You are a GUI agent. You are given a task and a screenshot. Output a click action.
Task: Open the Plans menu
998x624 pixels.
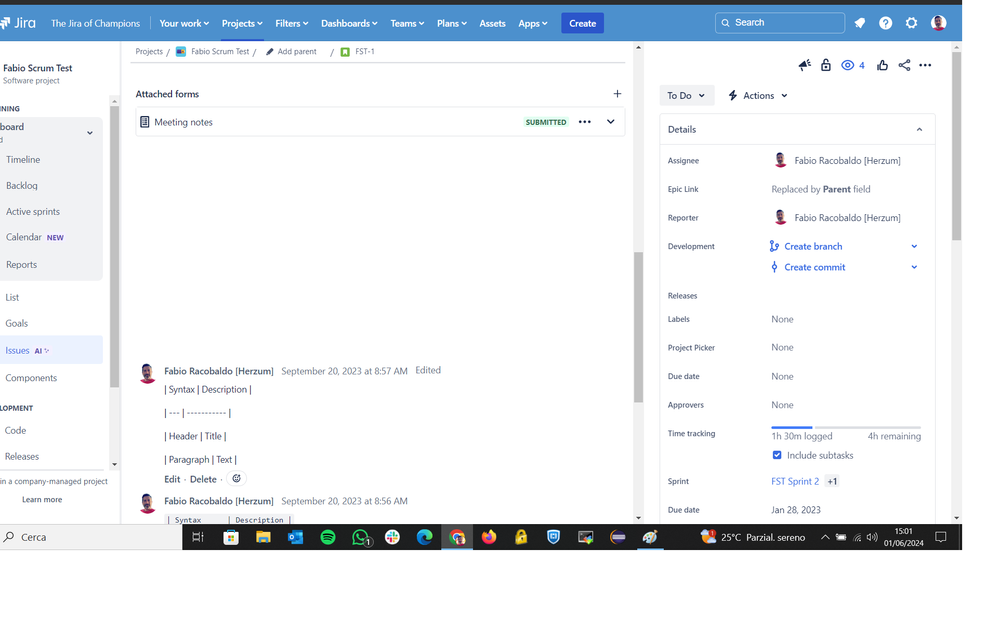point(451,24)
